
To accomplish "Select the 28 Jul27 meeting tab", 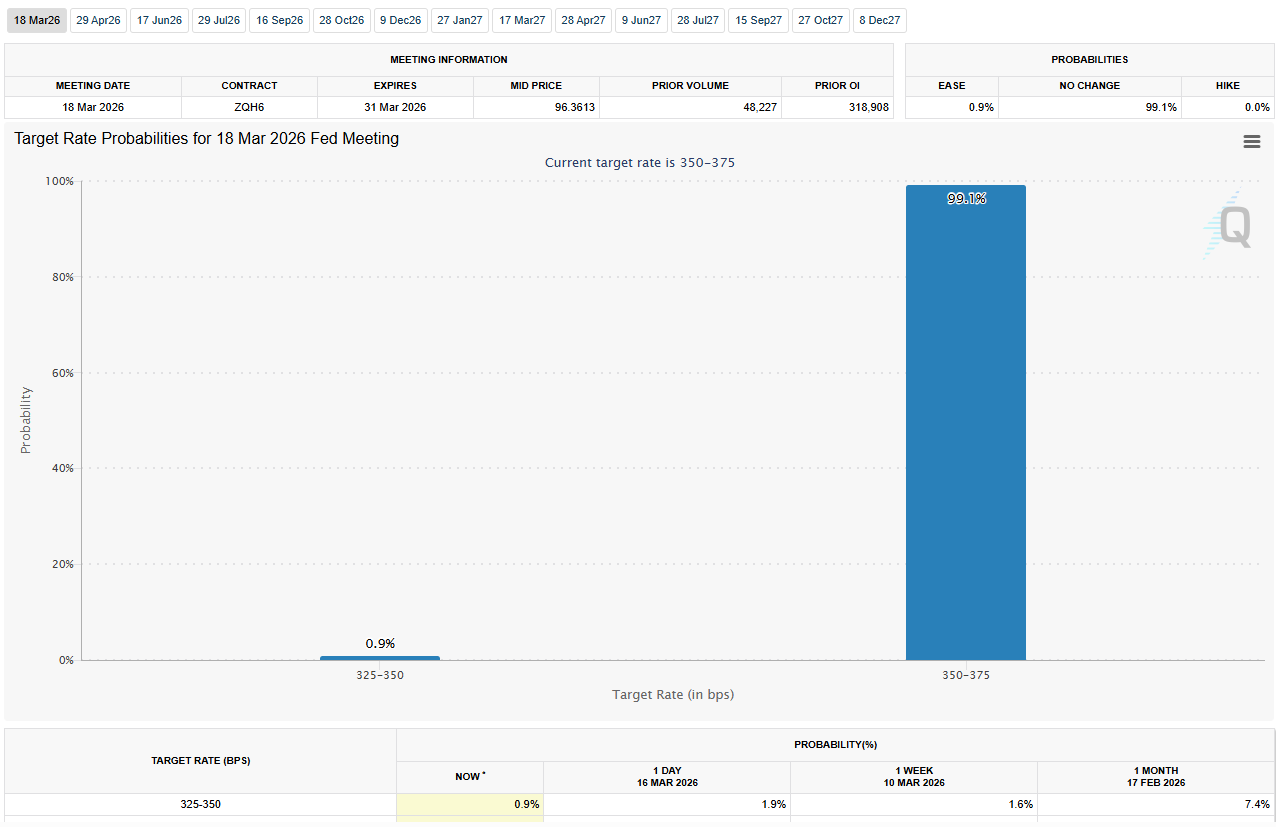I will click(x=697, y=20).
